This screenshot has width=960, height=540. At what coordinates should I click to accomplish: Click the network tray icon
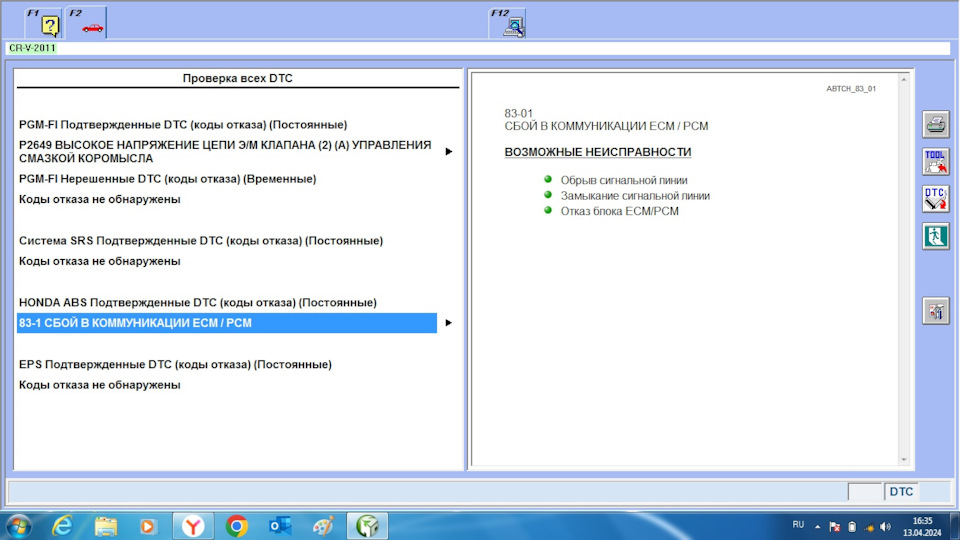869,527
